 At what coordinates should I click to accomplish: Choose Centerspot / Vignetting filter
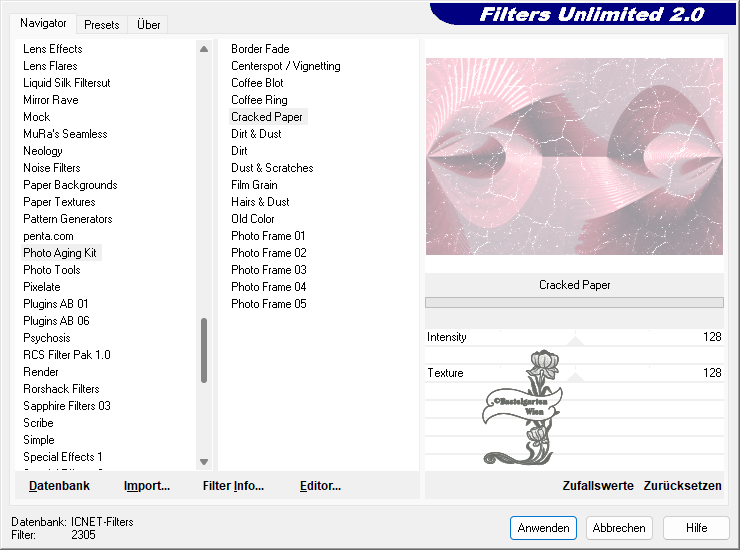(286, 66)
